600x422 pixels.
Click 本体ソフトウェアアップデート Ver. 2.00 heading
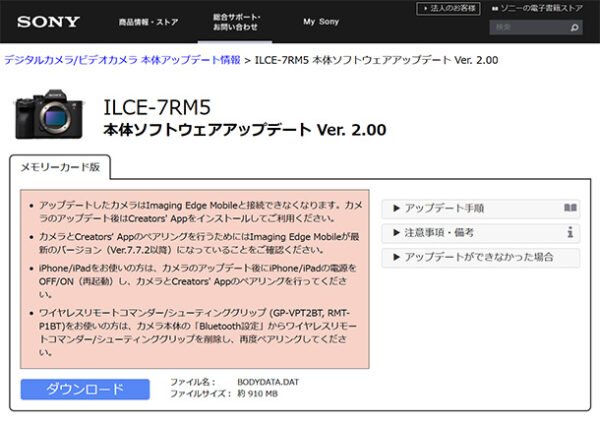pyautogui.click(x=245, y=130)
